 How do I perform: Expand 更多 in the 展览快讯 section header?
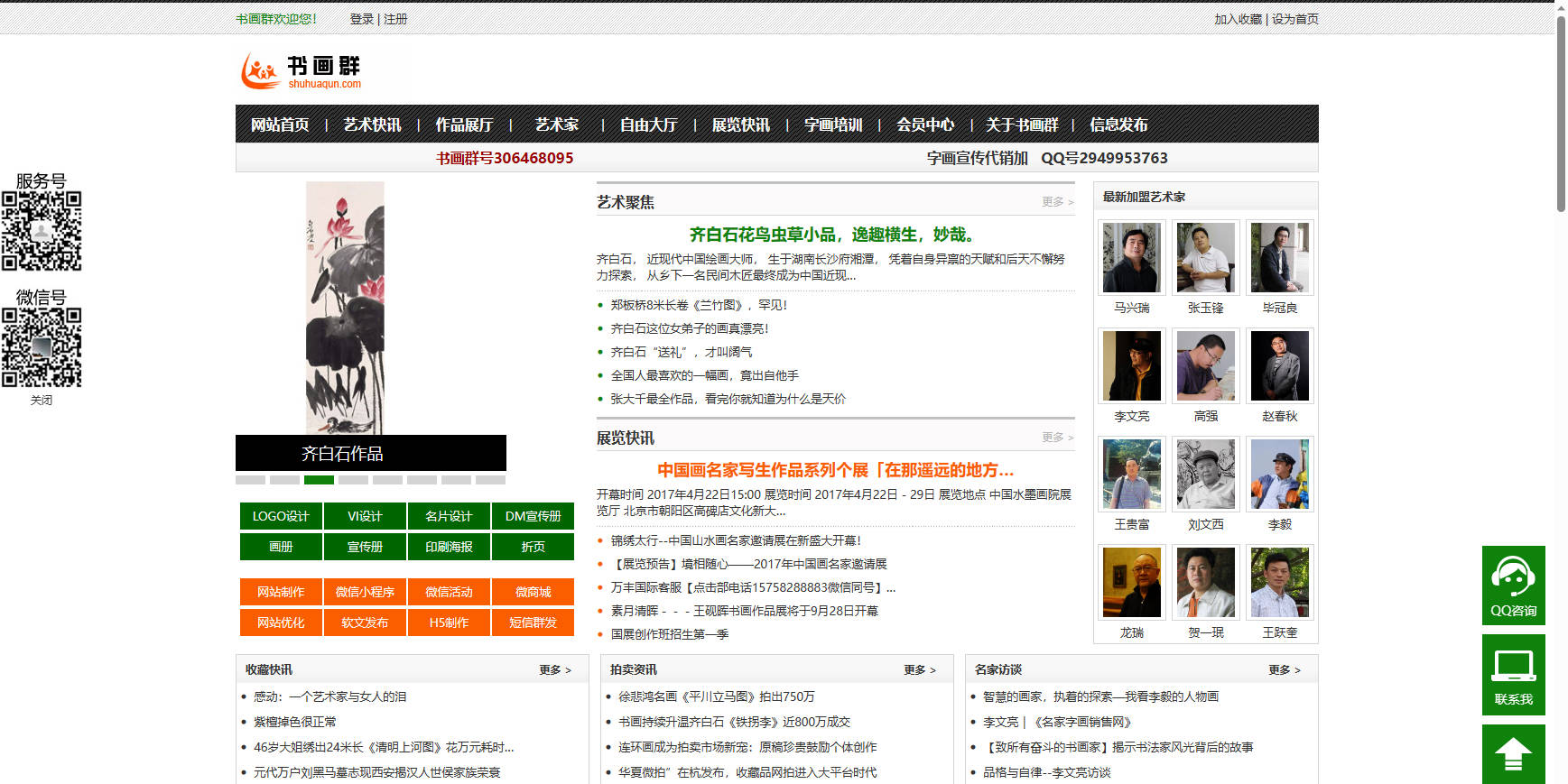(x=1057, y=438)
